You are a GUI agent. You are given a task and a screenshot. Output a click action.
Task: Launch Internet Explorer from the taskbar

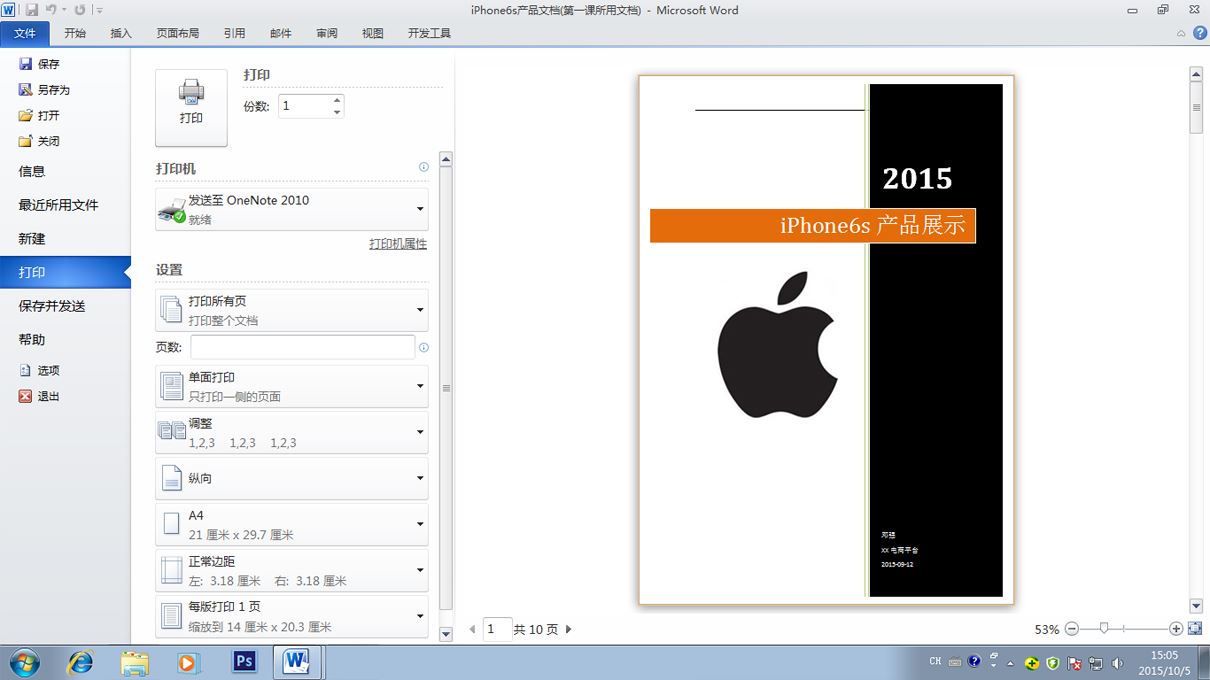click(x=80, y=662)
